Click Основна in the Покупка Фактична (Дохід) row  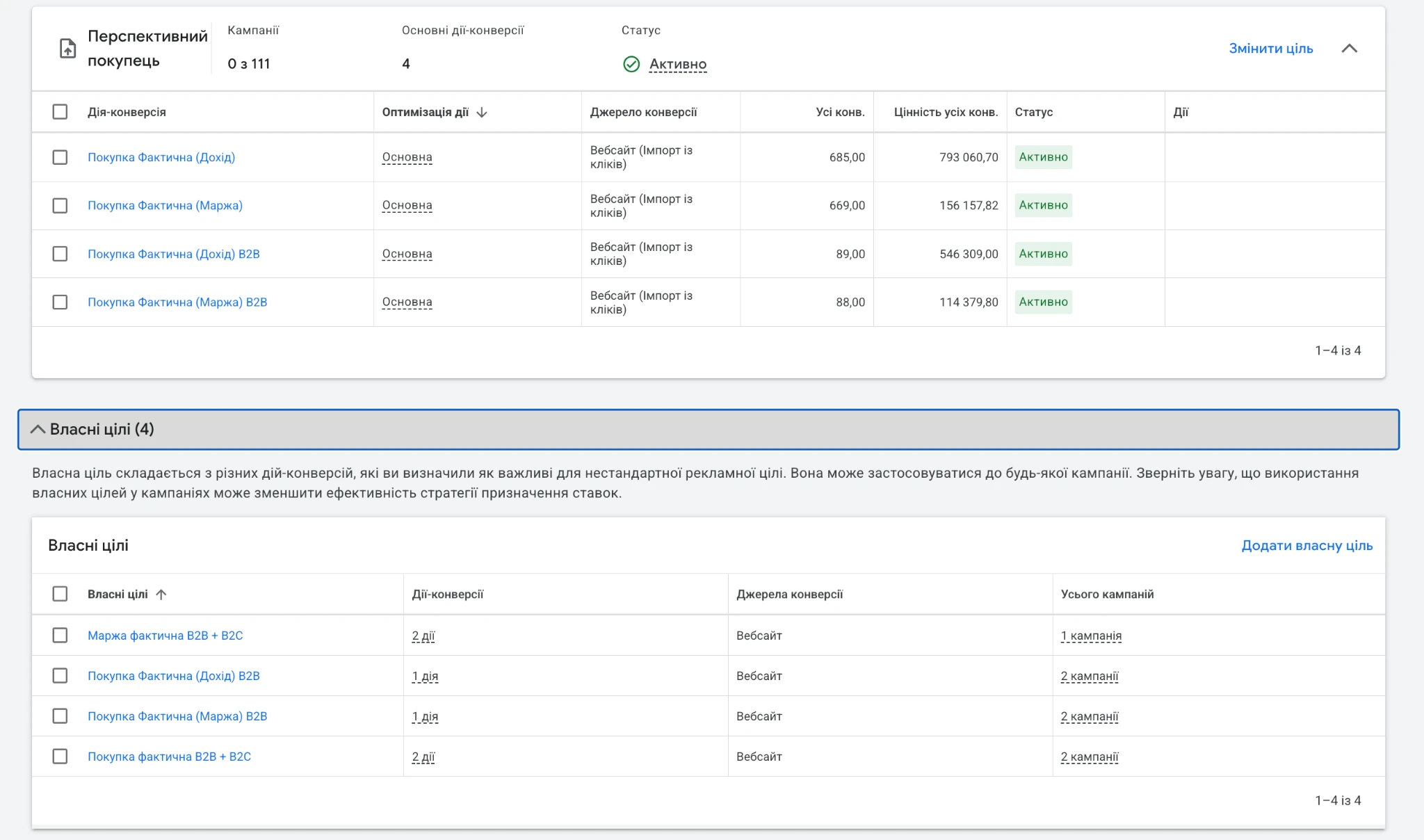tap(407, 157)
